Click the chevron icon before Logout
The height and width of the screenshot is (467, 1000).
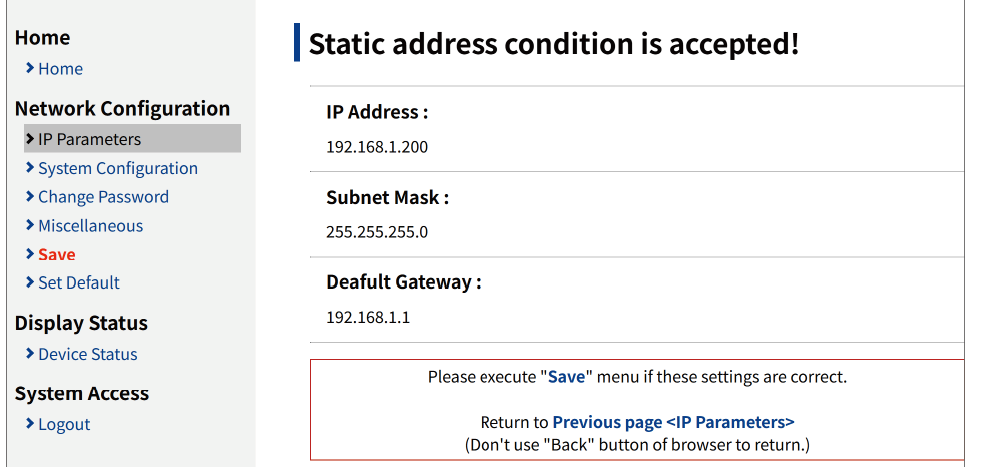[30, 424]
